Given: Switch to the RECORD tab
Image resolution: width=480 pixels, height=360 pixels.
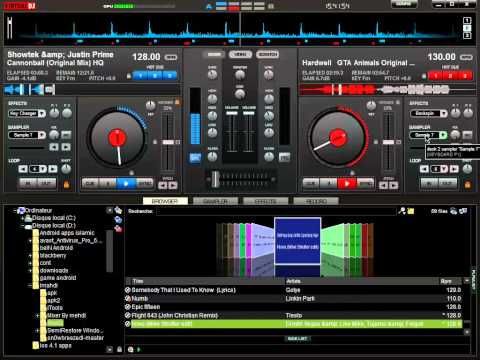Looking at the screenshot, I should pyautogui.click(x=316, y=201).
